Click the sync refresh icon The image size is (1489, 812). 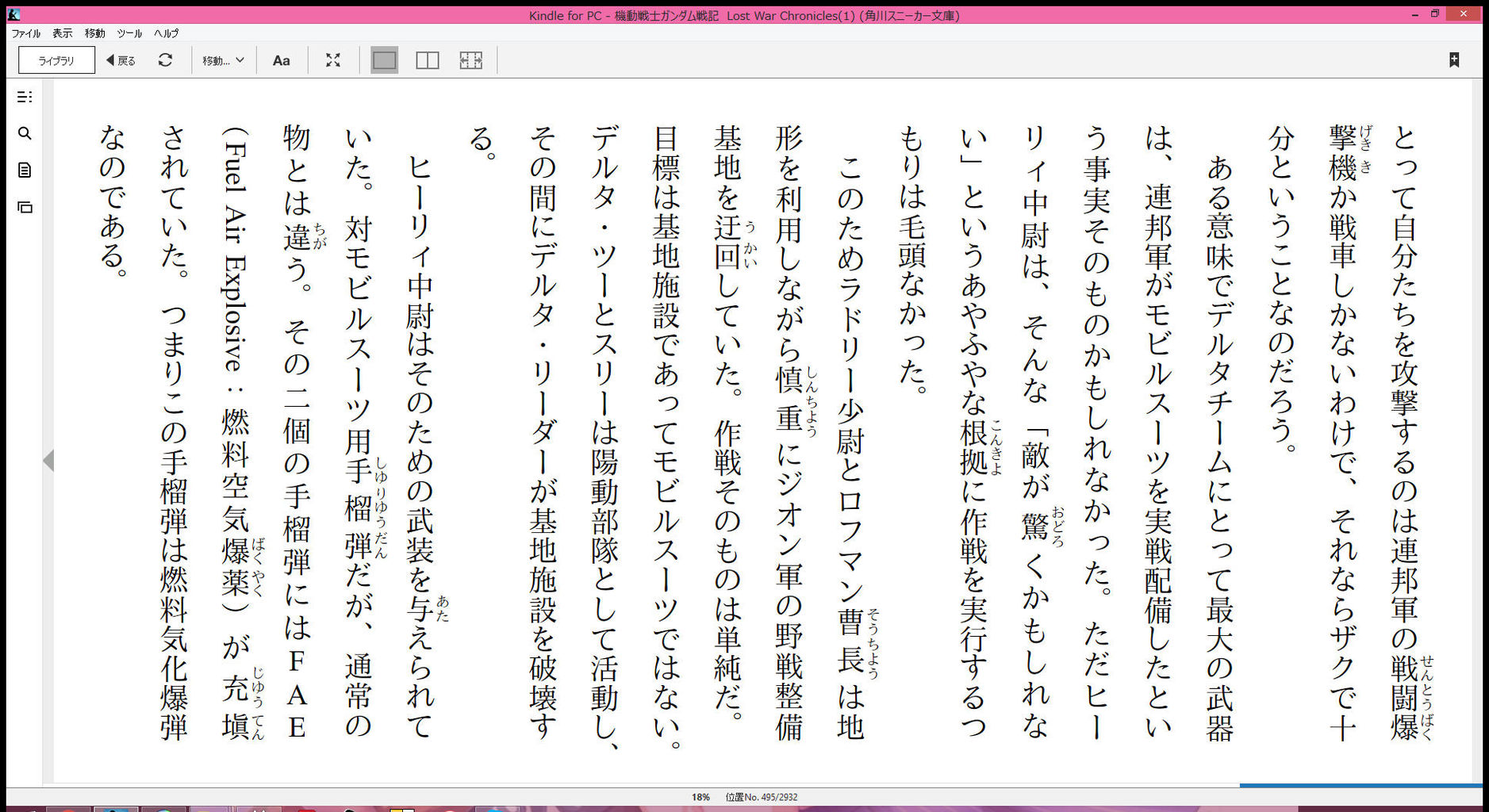click(165, 60)
